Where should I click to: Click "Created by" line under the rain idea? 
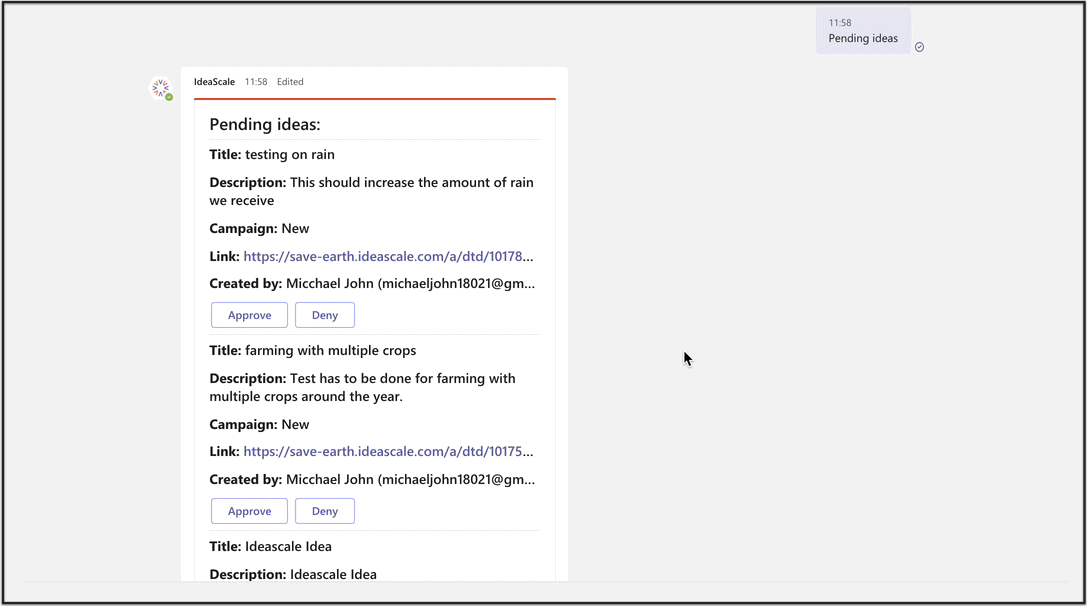(372, 284)
